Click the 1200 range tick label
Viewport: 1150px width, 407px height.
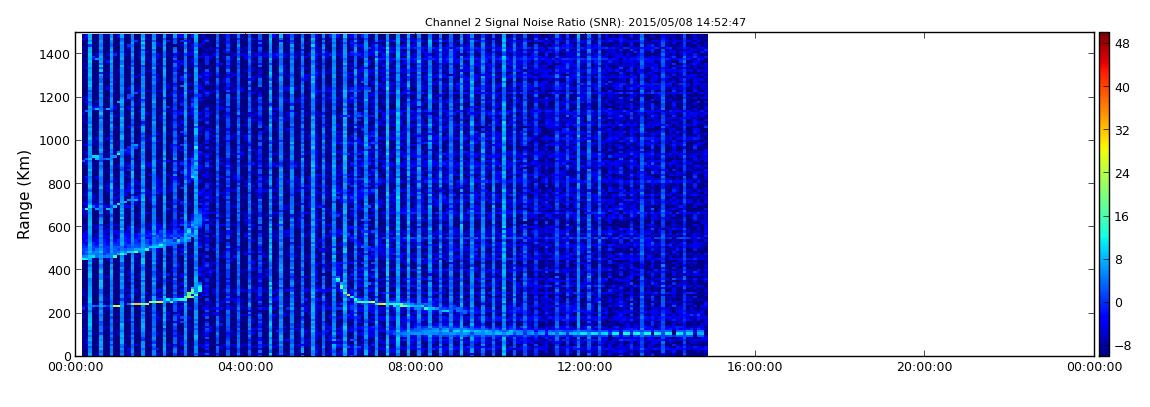[x=56, y=98]
